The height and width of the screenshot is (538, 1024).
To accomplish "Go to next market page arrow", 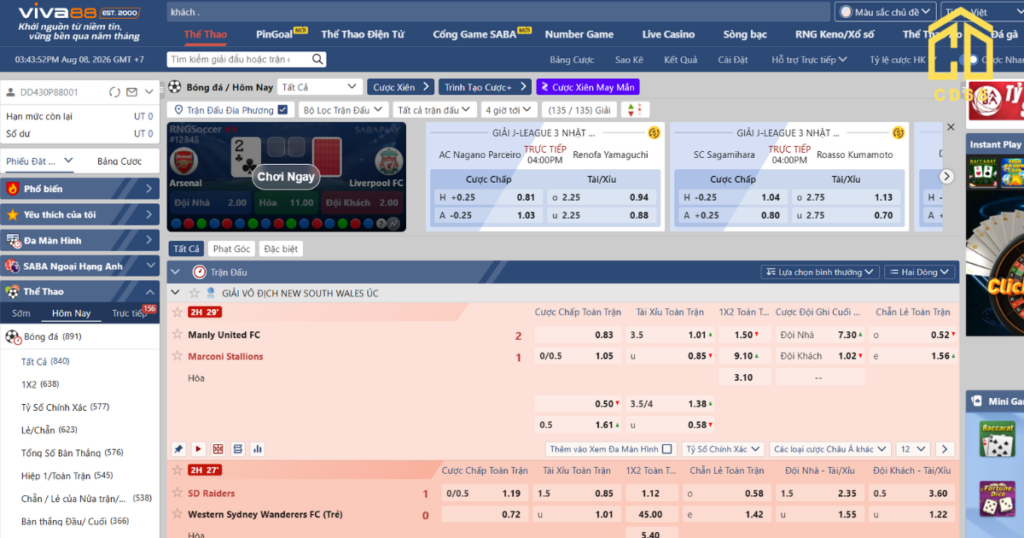I will 944,449.
